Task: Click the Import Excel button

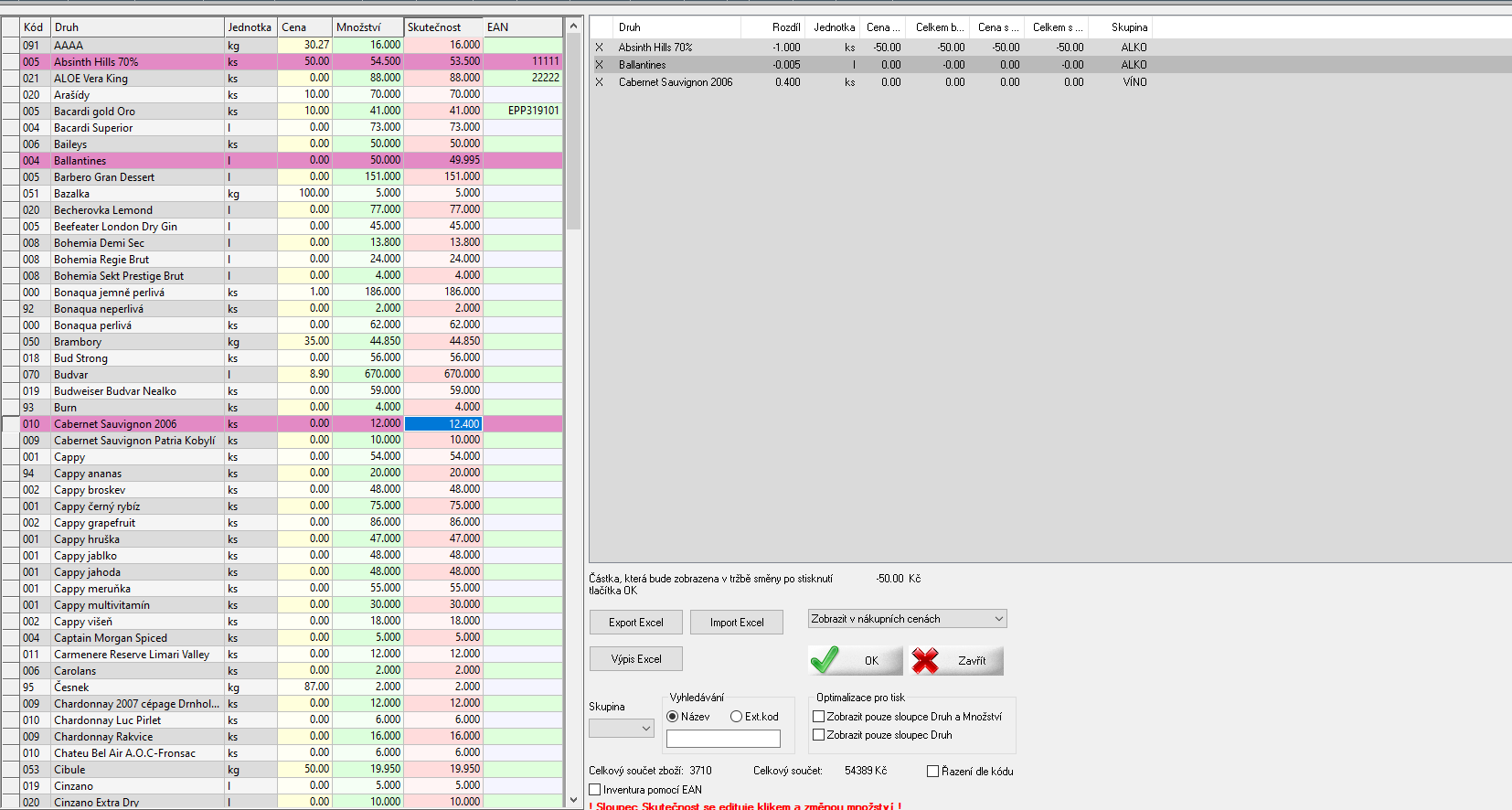Action: (737, 623)
